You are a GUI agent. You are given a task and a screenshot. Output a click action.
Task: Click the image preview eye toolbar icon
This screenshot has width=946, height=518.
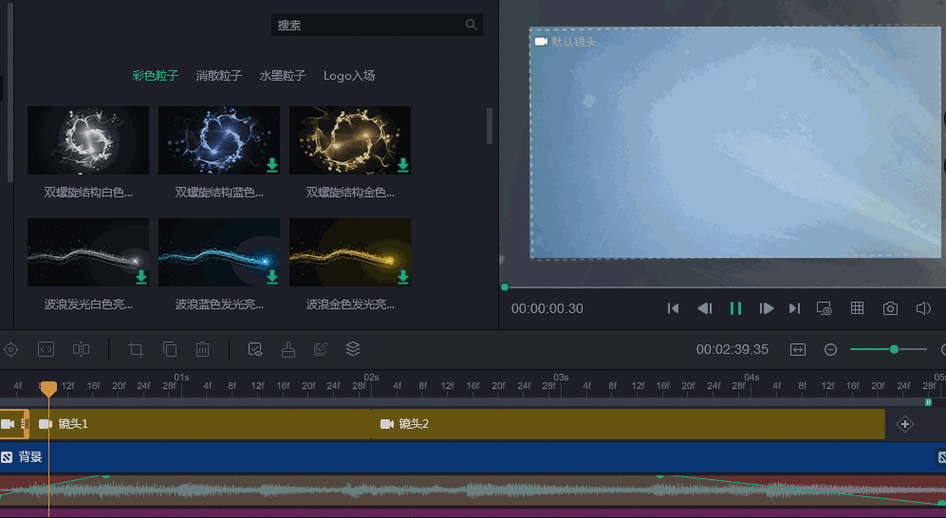click(x=255, y=349)
